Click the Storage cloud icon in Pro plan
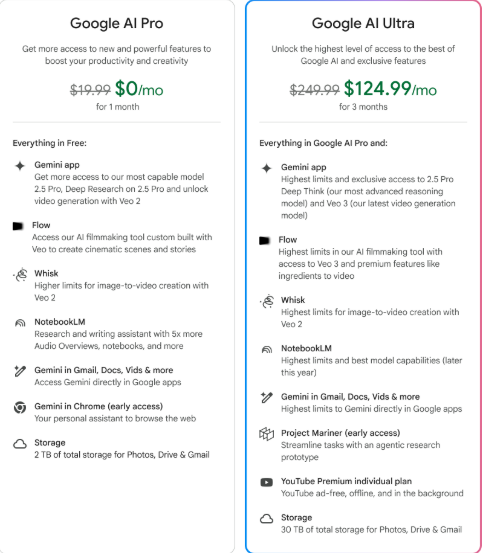The image size is (482, 553). [x=20, y=444]
